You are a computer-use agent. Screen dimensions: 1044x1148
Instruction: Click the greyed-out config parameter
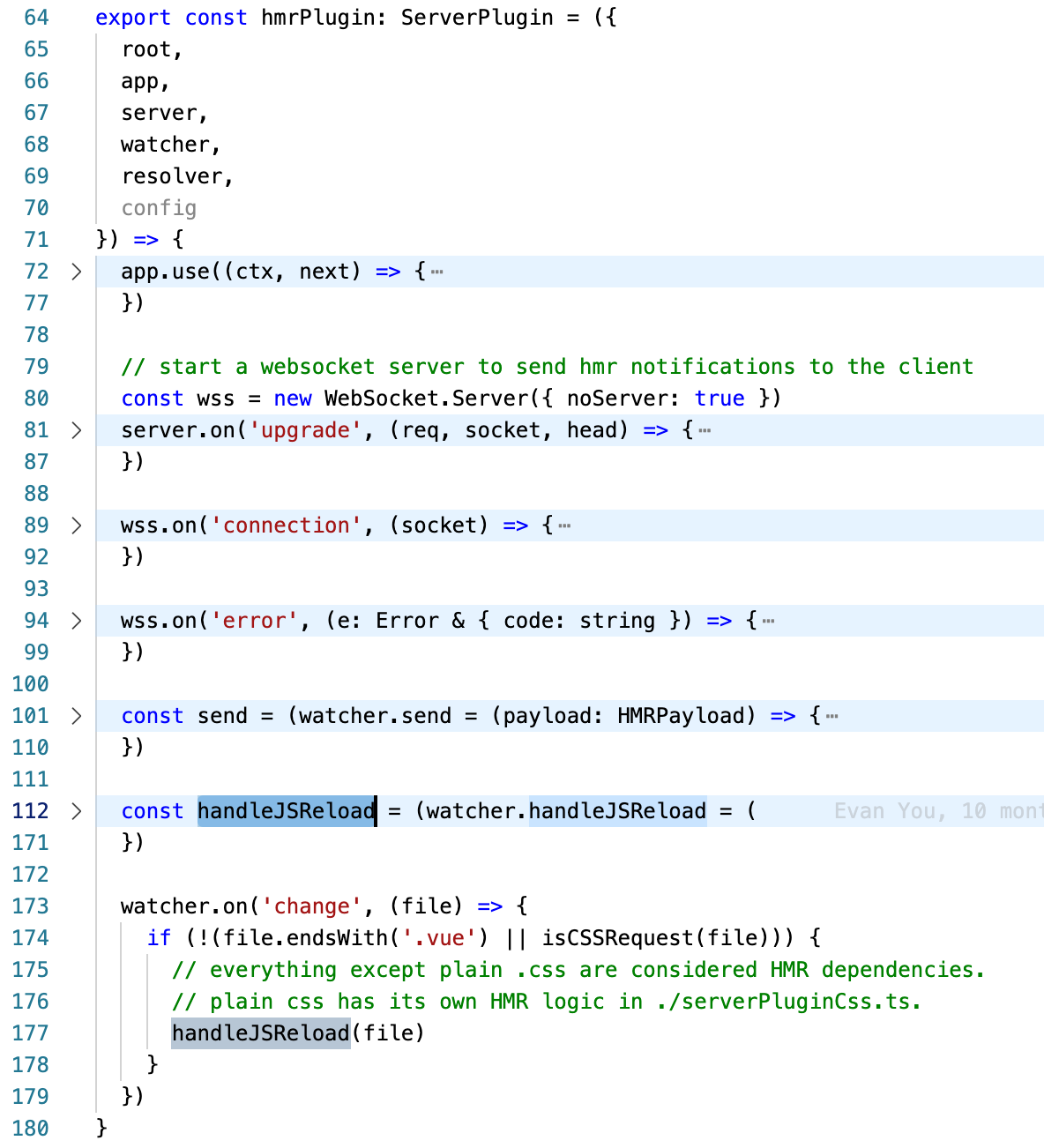(x=159, y=208)
